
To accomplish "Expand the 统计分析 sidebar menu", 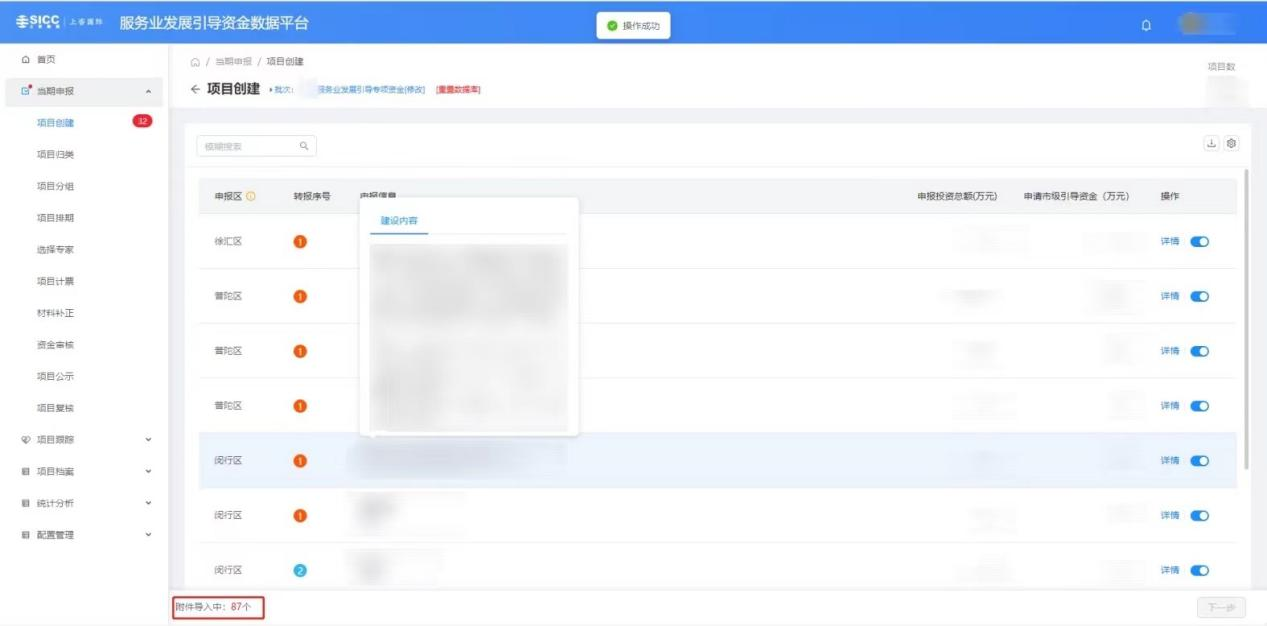I will 148,503.
